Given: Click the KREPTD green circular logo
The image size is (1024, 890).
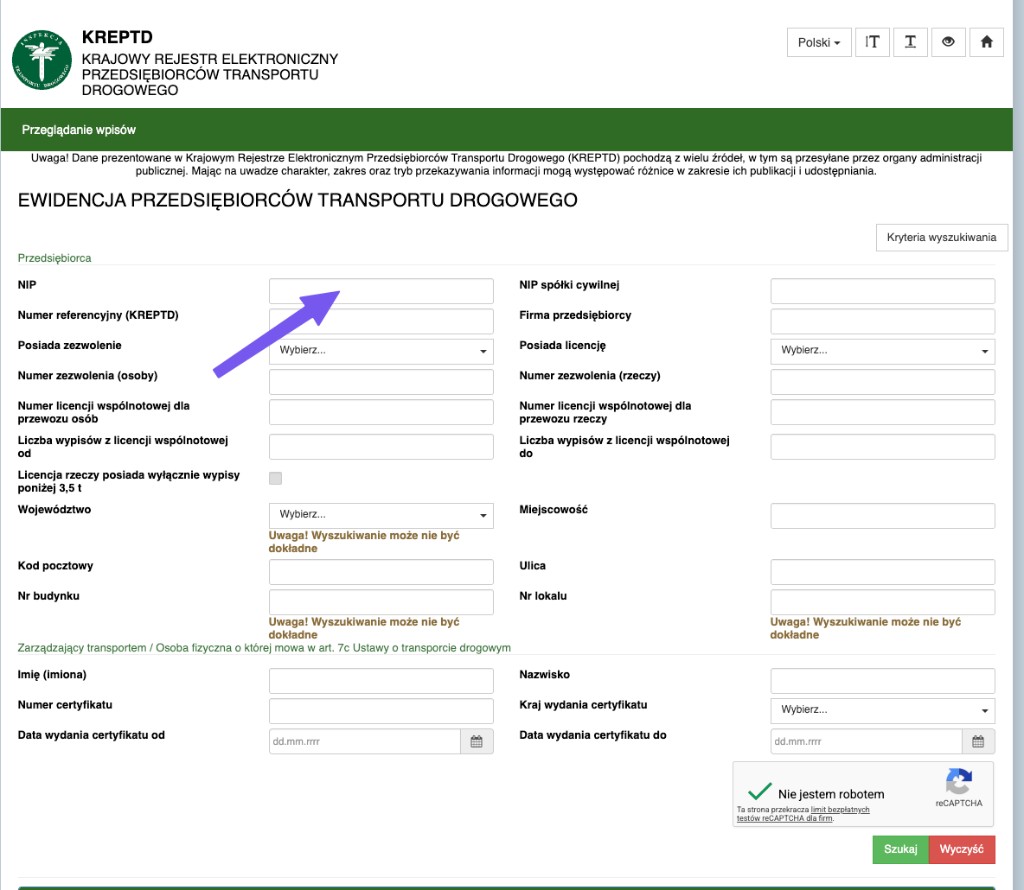Looking at the screenshot, I should coord(42,59).
